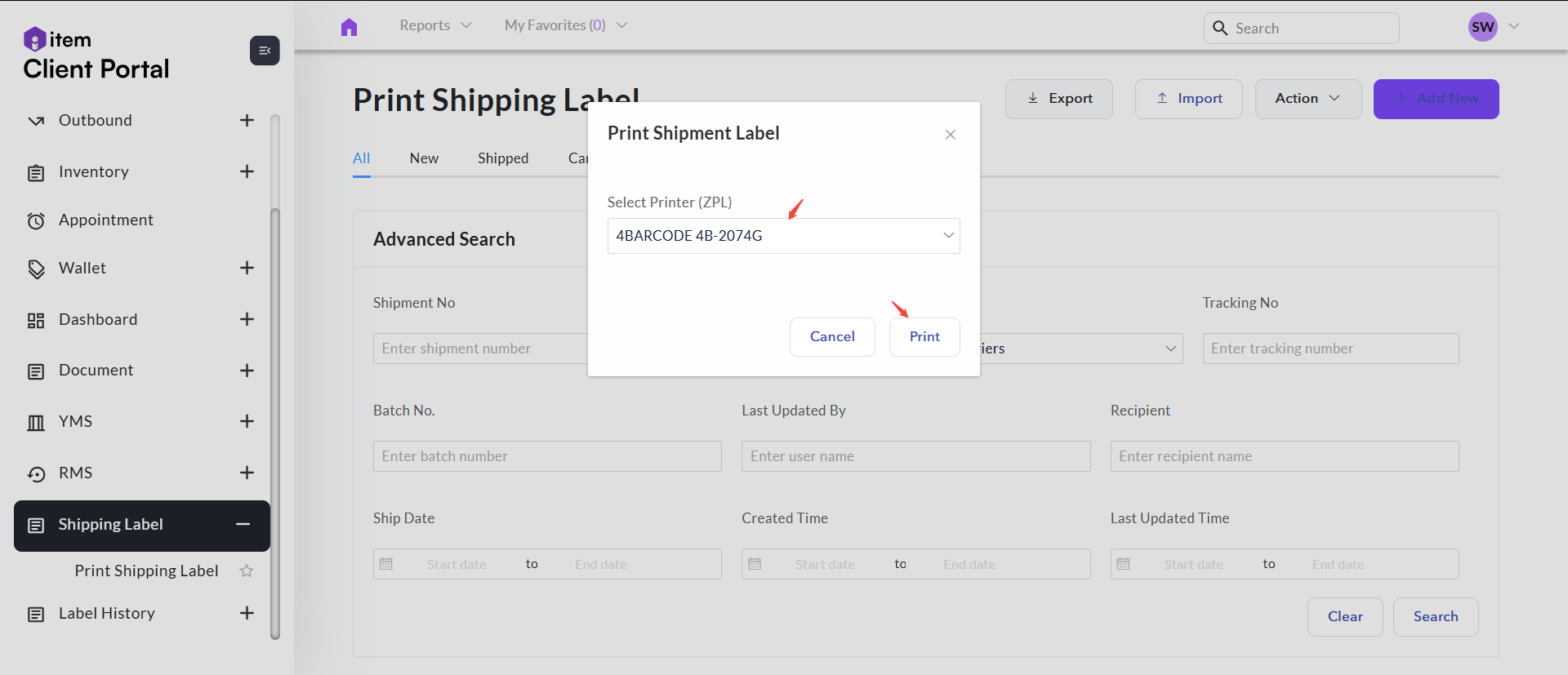Click the Appointment clock icon in sidebar
1568x675 pixels.
(36, 221)
